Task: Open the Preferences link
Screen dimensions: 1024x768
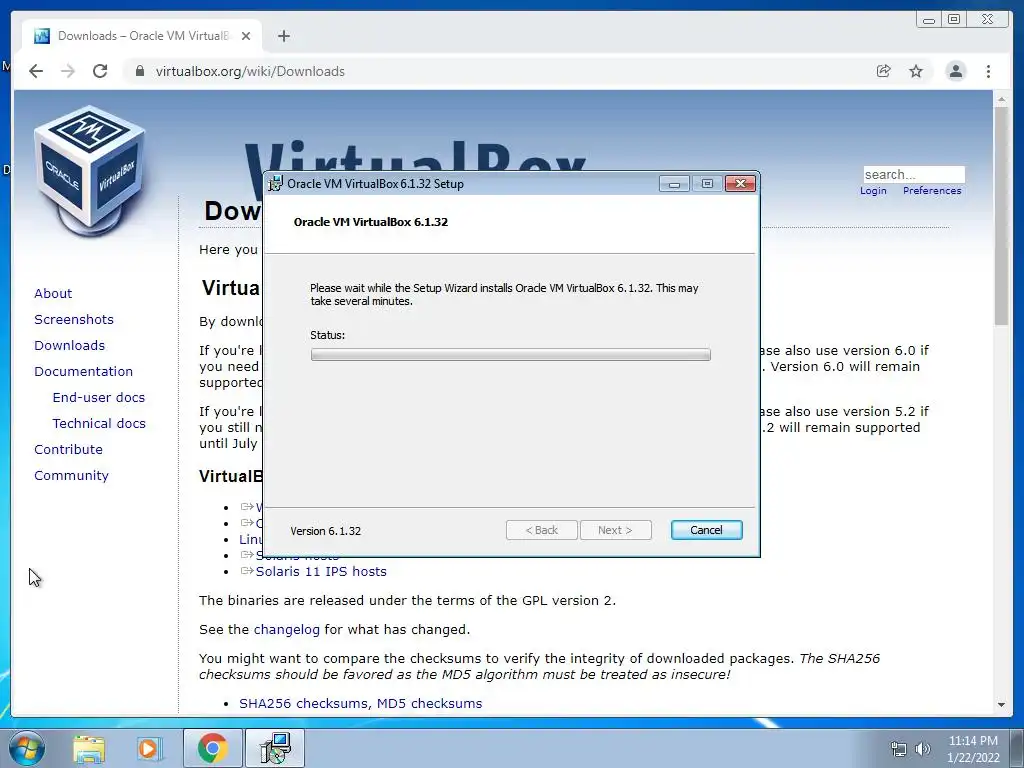Action: pos(932,191)
